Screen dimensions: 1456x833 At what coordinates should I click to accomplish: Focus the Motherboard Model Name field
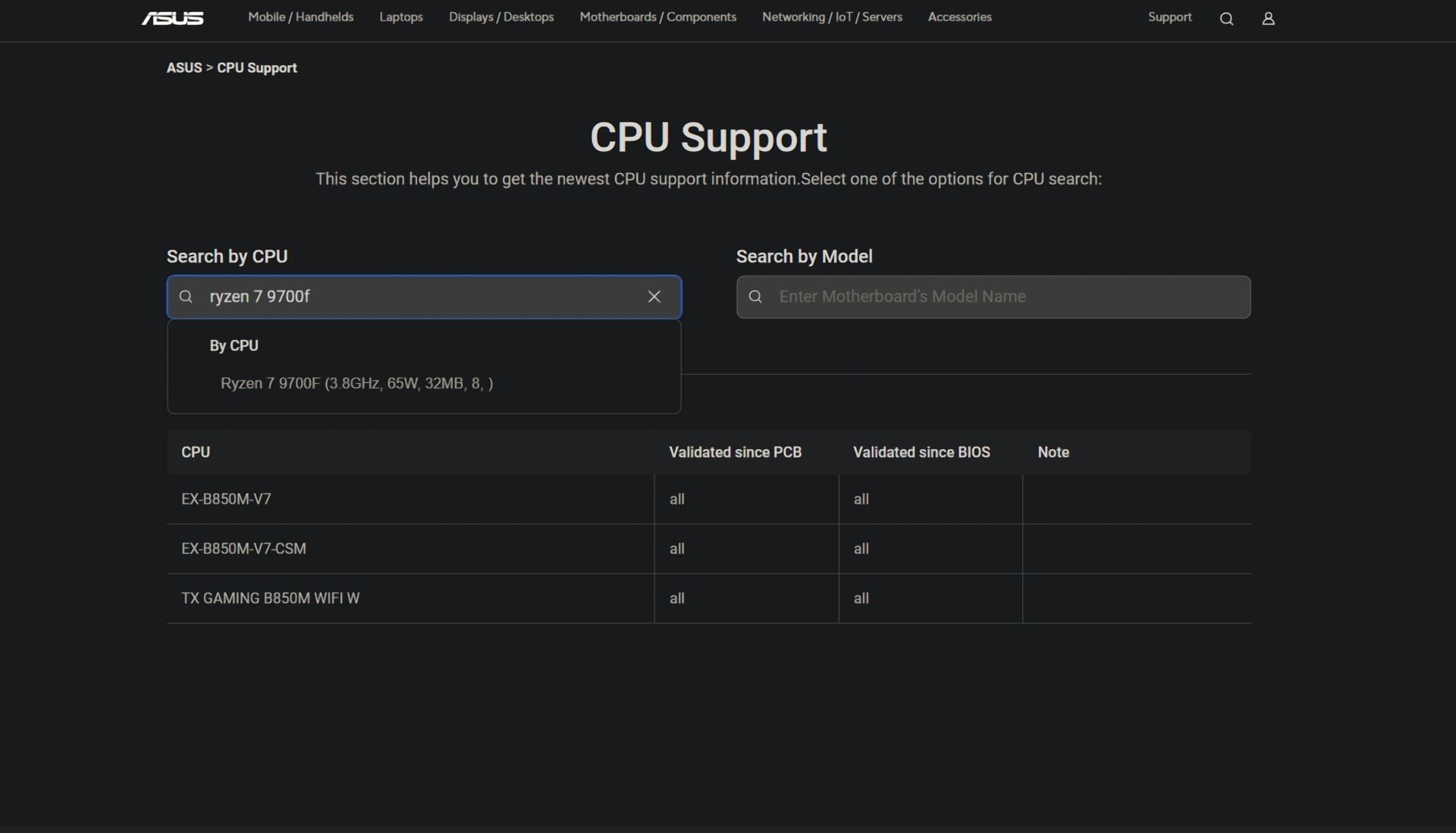pos(993,297)
